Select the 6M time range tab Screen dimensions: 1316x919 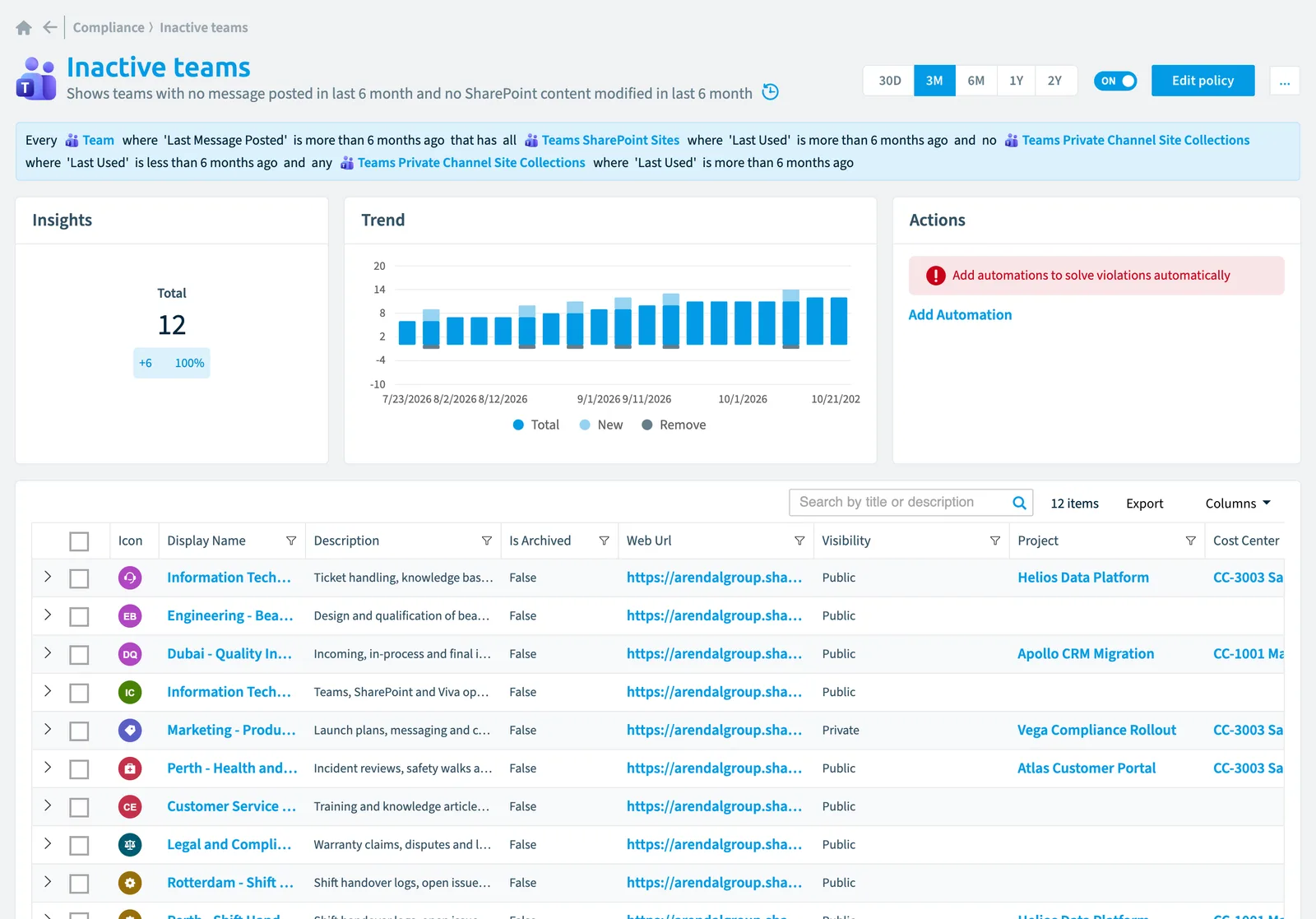[975, 81]
